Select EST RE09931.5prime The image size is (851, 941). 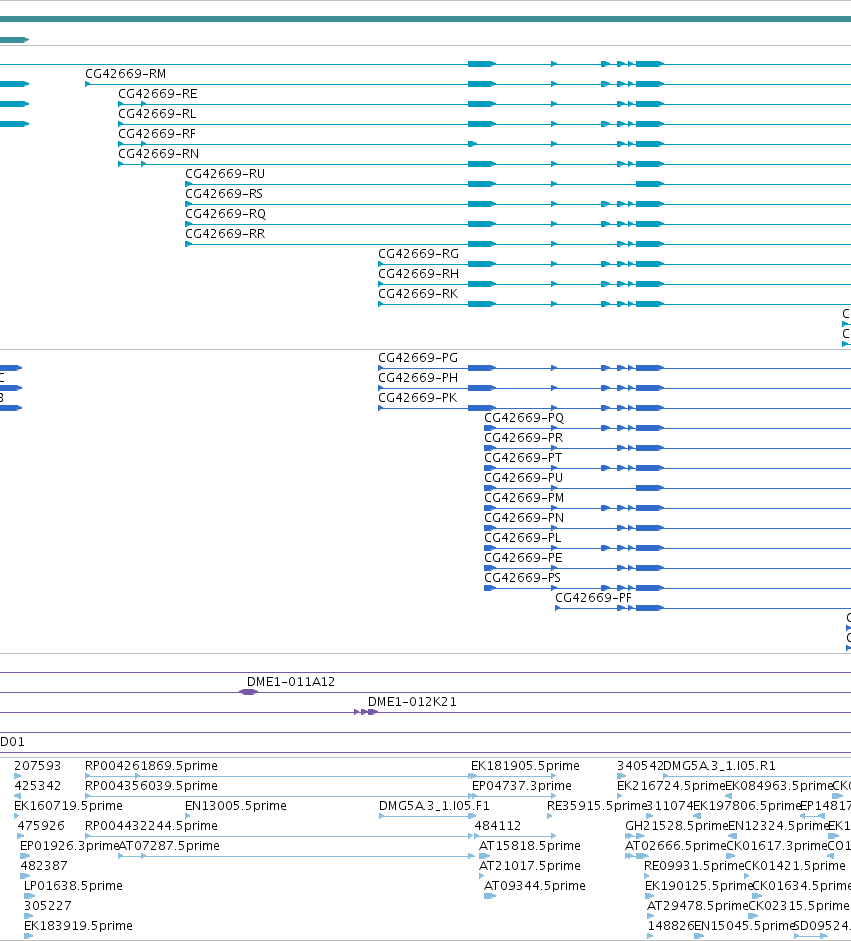coord(694,866)
